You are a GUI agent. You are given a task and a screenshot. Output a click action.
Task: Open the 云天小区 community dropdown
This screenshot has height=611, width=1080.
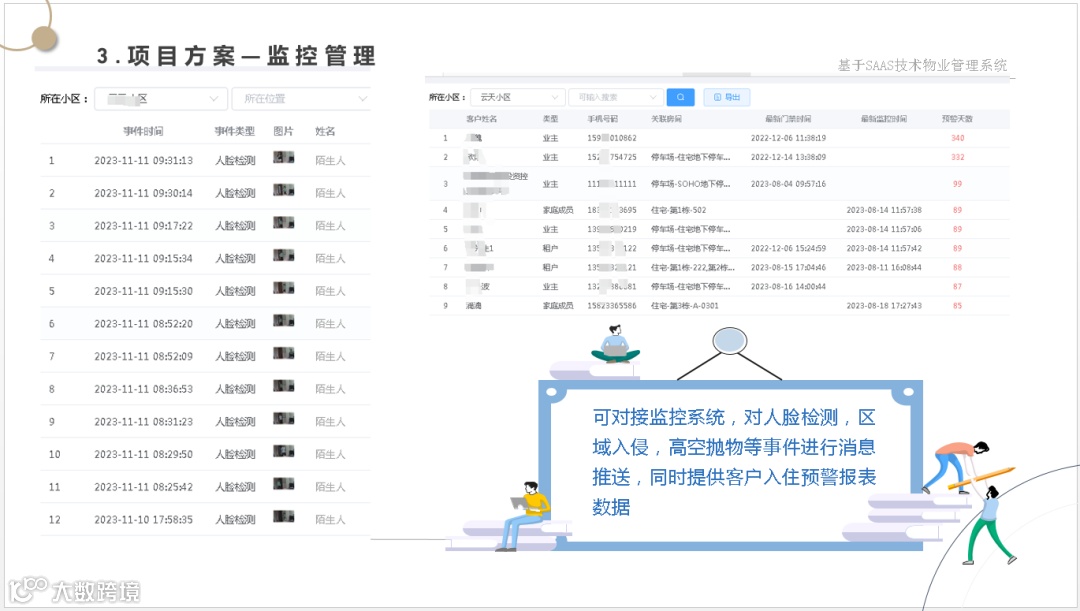[x=517, y=97]
